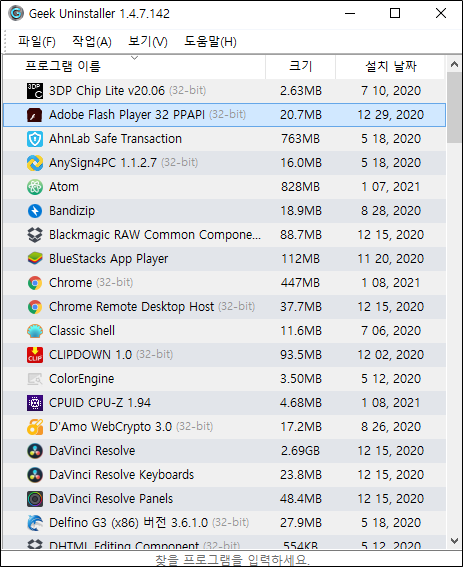Viewport: 463px width, 567px height.
Task: Click the Classic Shell icon
Action: (35, 331)
